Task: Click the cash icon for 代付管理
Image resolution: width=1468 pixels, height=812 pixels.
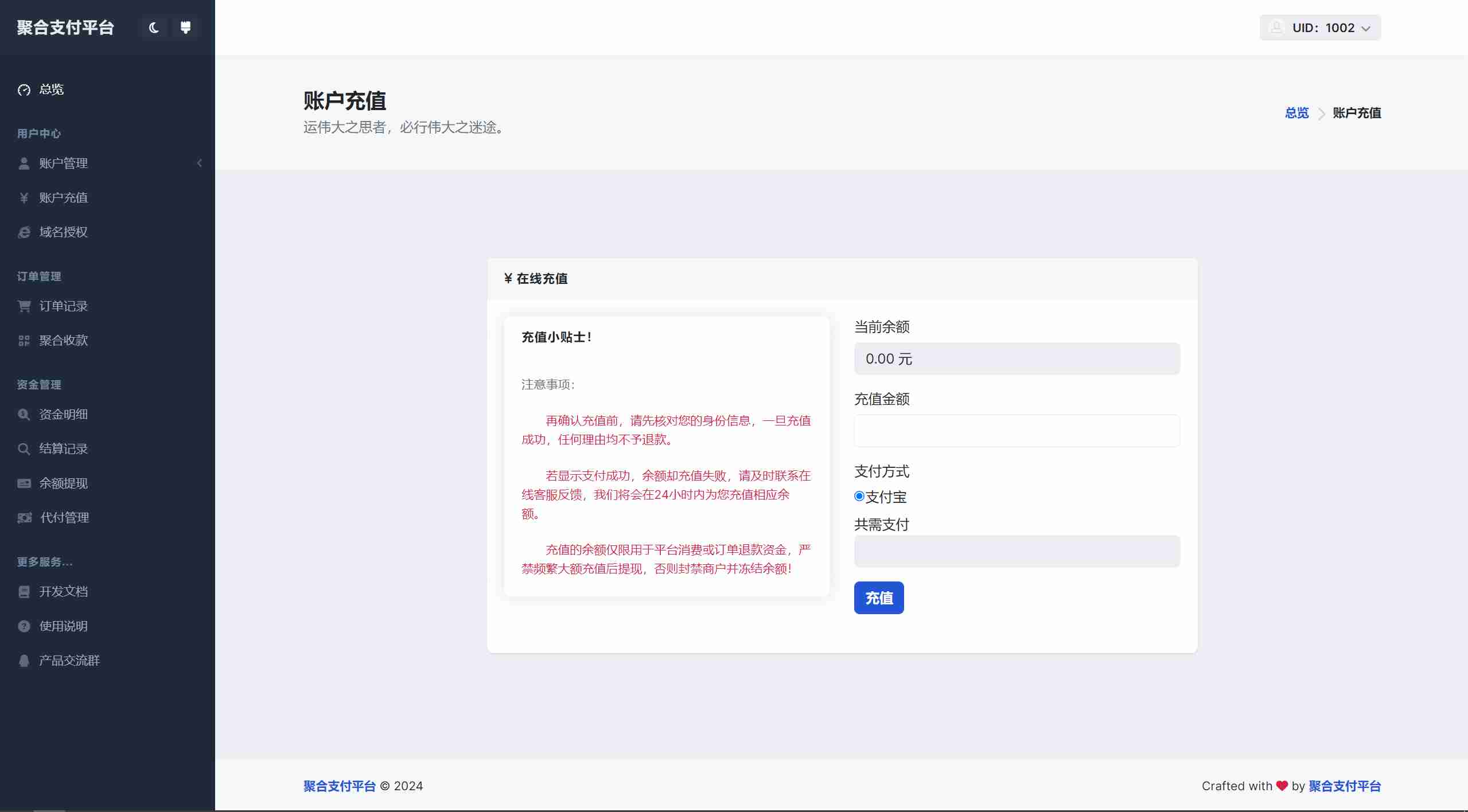Action: 24,518
